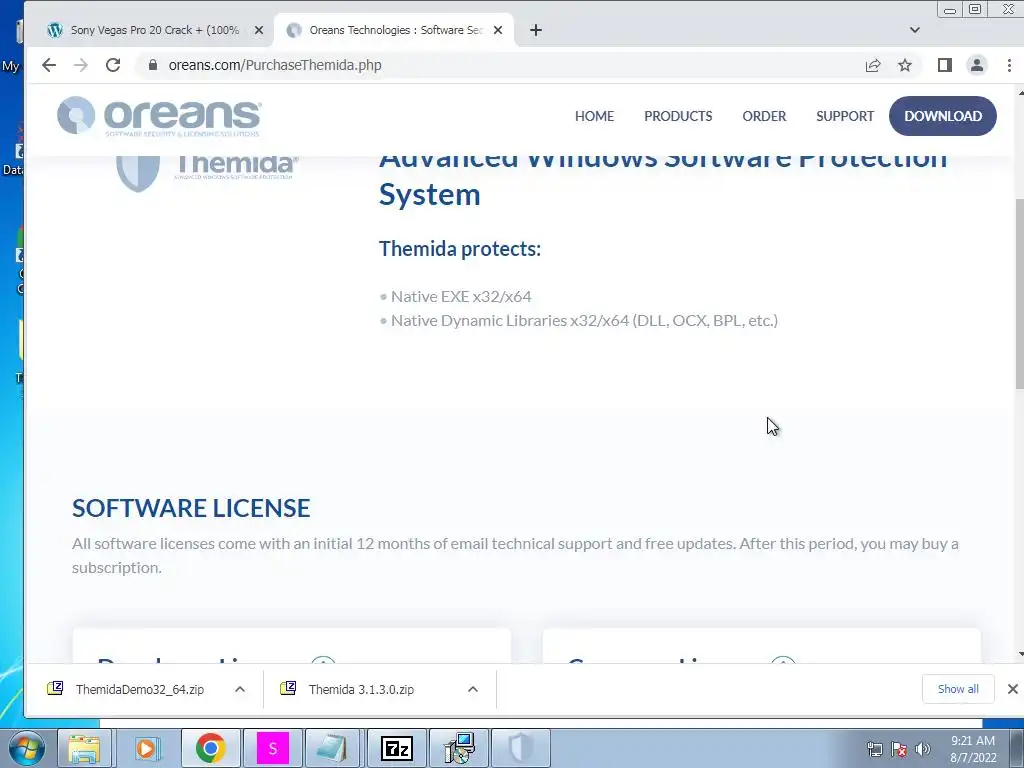Open the ORDER nav menu
This screenshot has height=768, width=1024.
764,116
